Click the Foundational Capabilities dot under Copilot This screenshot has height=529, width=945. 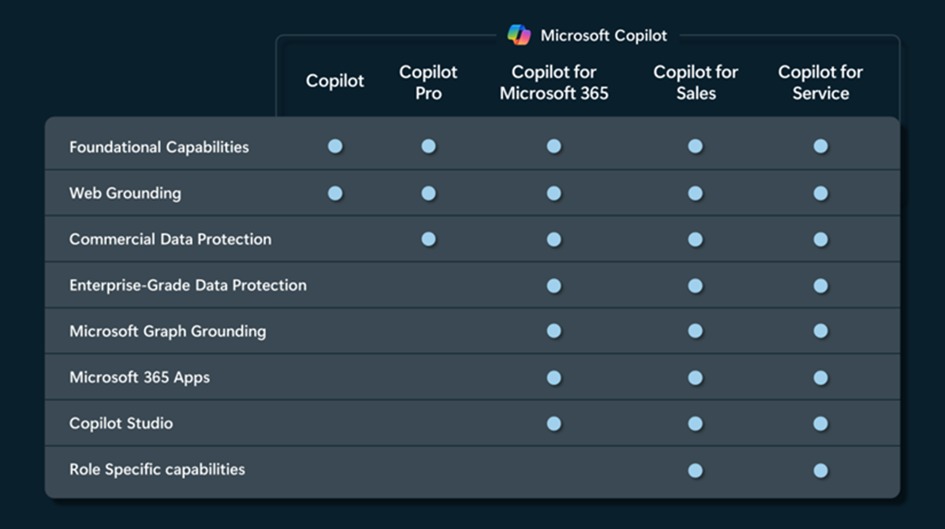pos(335,146)
